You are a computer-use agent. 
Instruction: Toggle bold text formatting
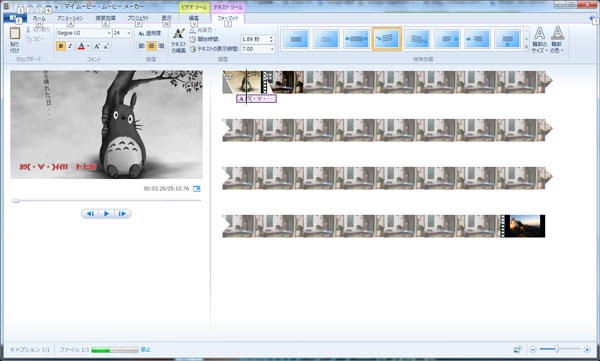pyautogui.click(x=61, y=46)
